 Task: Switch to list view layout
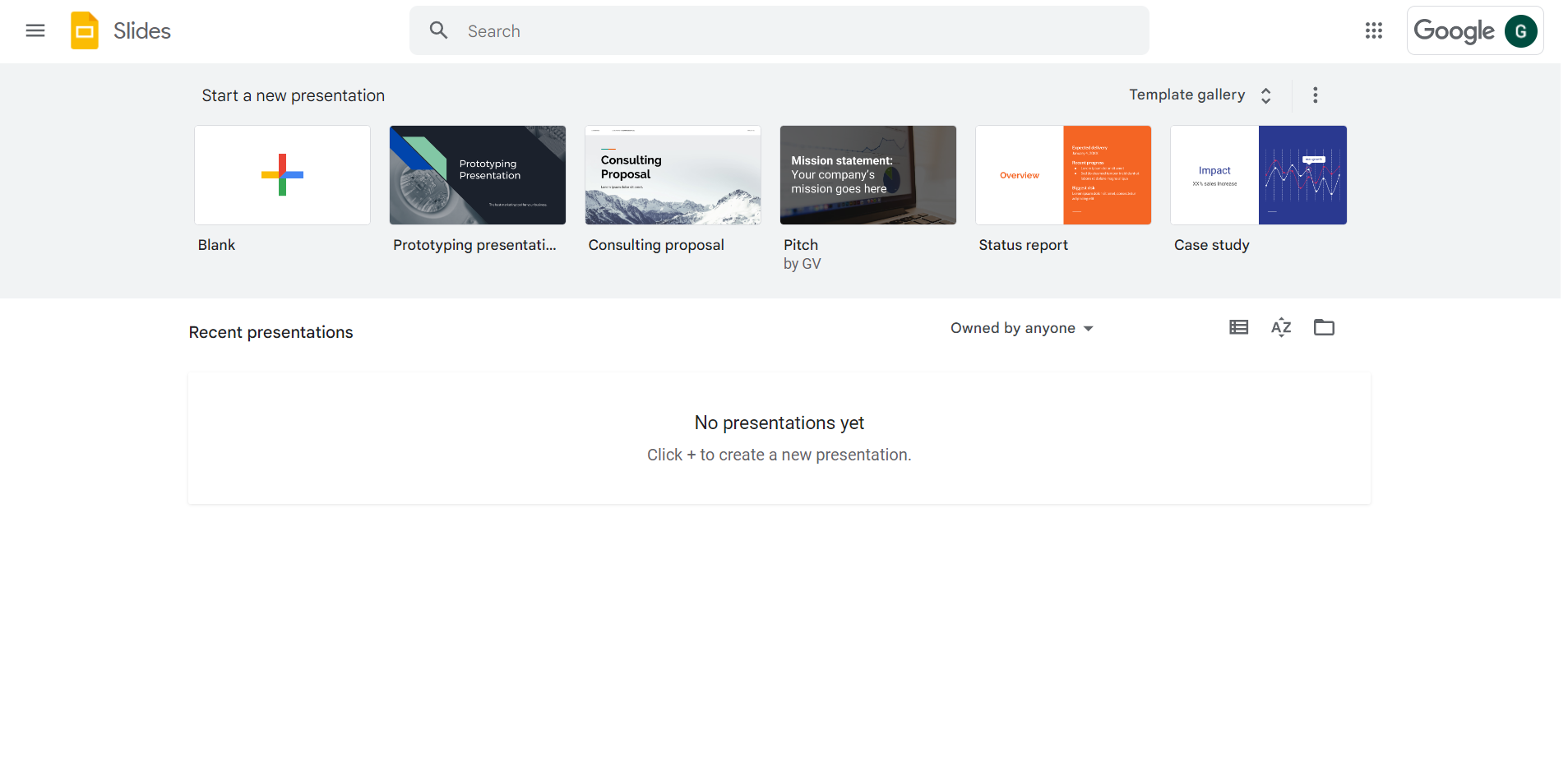pyautogui.click(x=1238, y=328)
